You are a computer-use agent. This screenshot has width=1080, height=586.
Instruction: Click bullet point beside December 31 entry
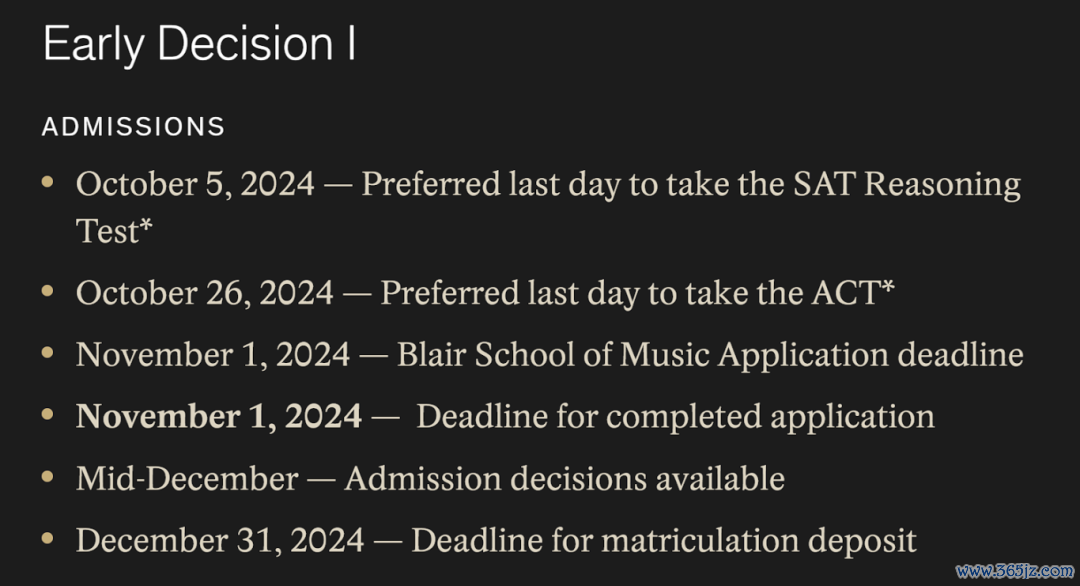pos(48,538)
